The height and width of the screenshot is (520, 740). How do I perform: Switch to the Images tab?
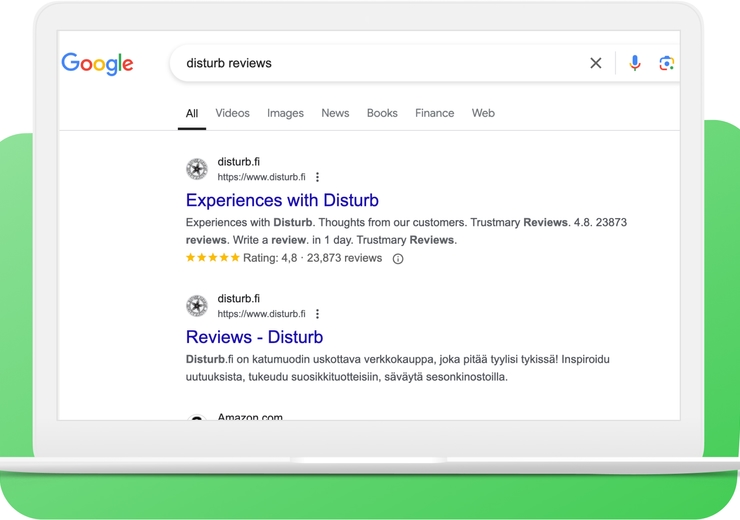pos(285,113)
